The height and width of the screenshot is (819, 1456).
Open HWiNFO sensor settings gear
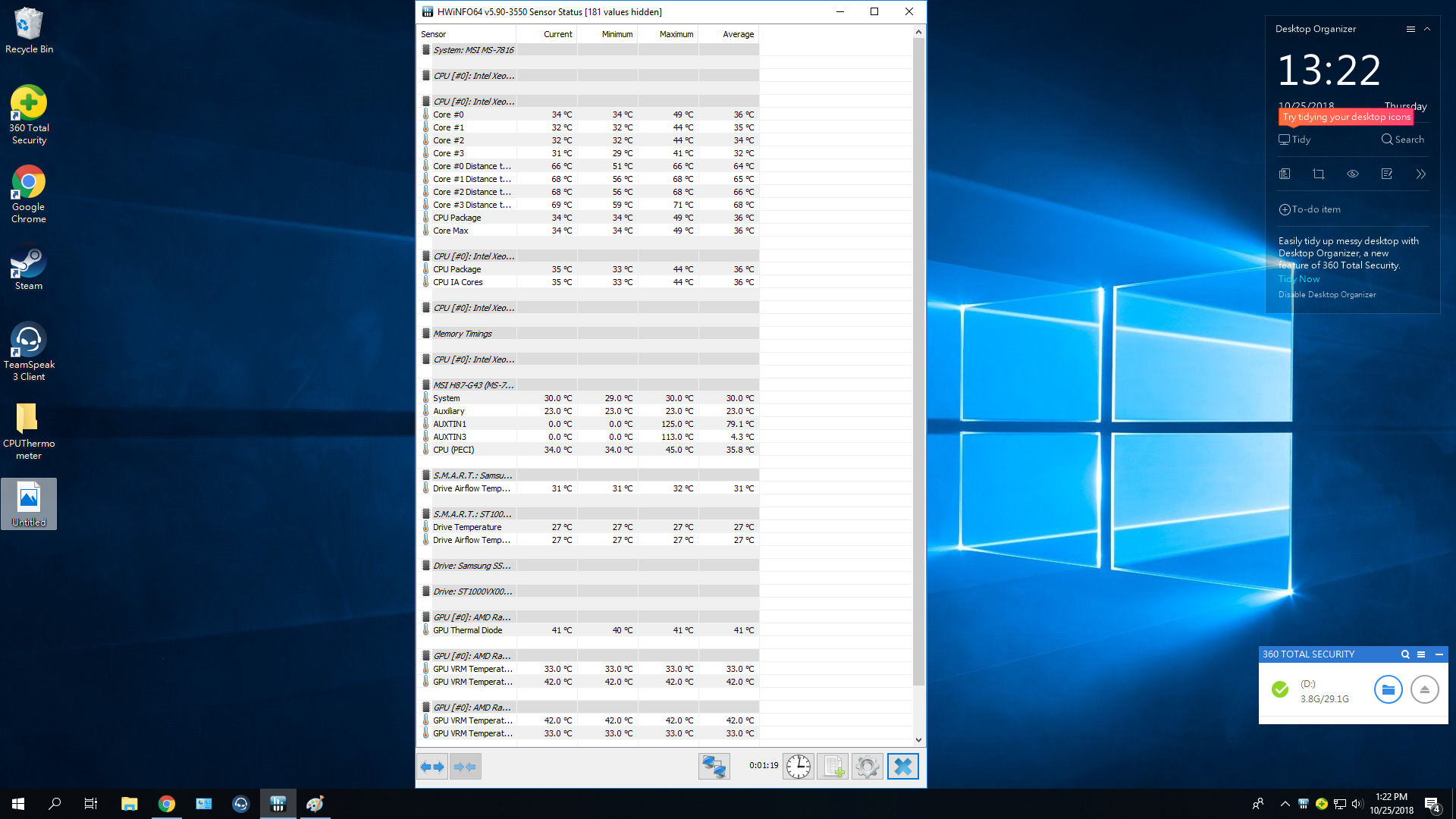(867, 767)
